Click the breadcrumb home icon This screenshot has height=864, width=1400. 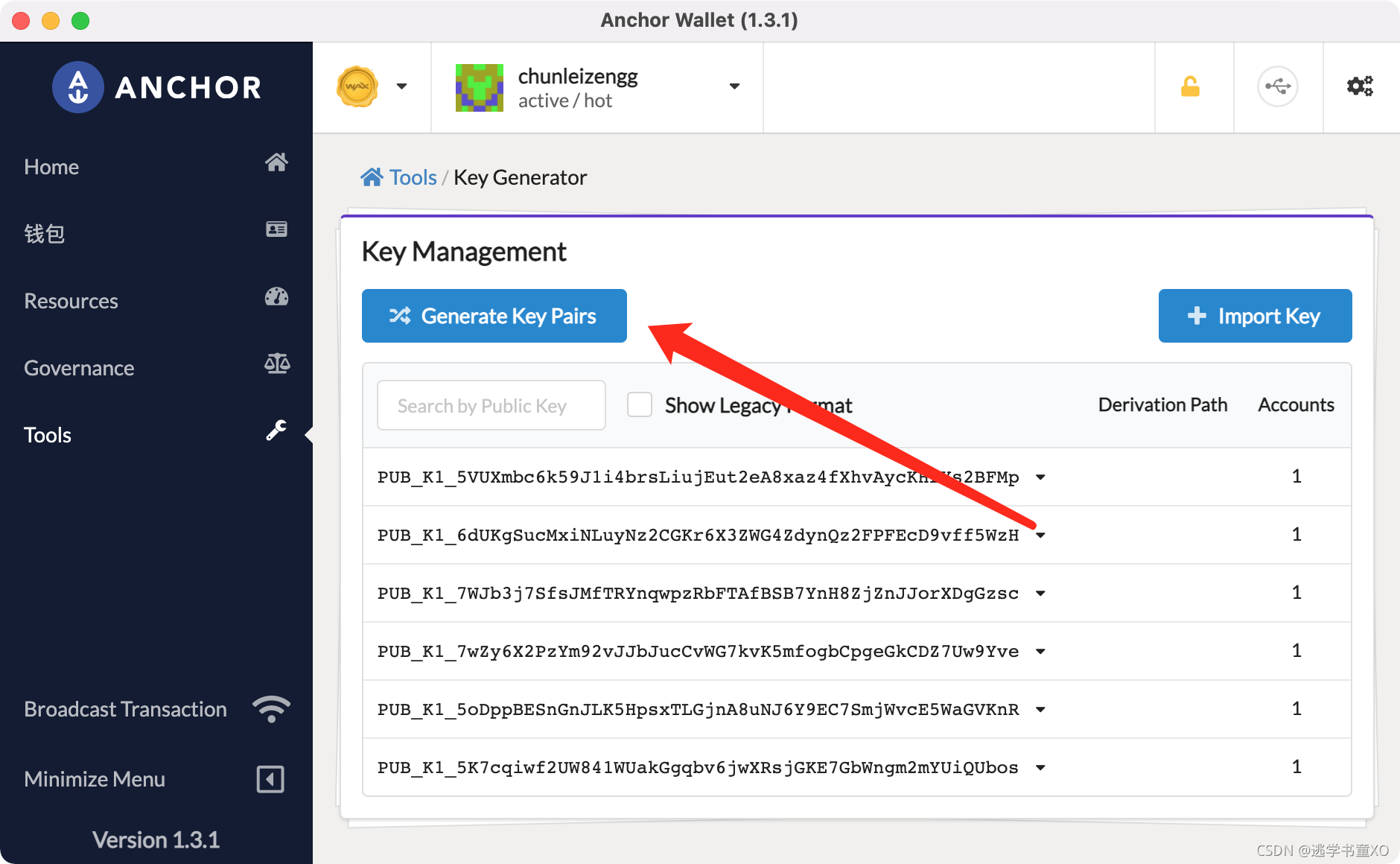tap(372, 177)
